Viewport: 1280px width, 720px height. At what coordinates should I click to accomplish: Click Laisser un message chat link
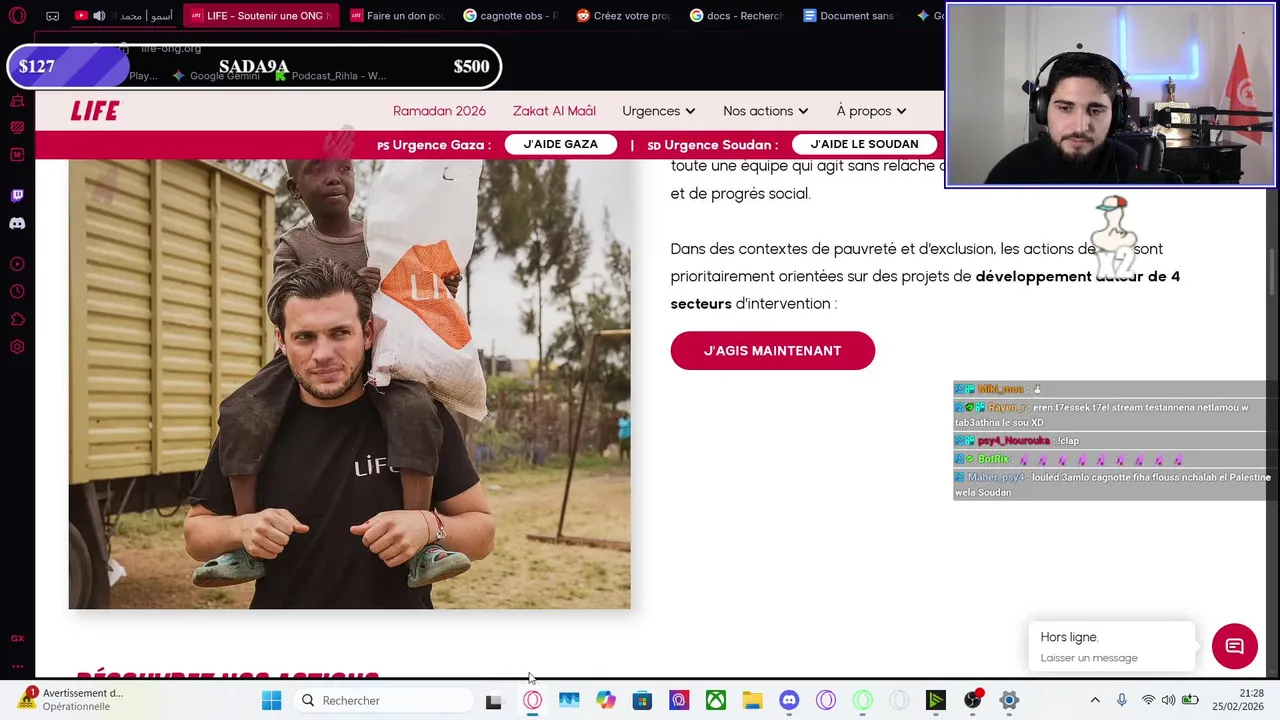[x=1088, y=658]
